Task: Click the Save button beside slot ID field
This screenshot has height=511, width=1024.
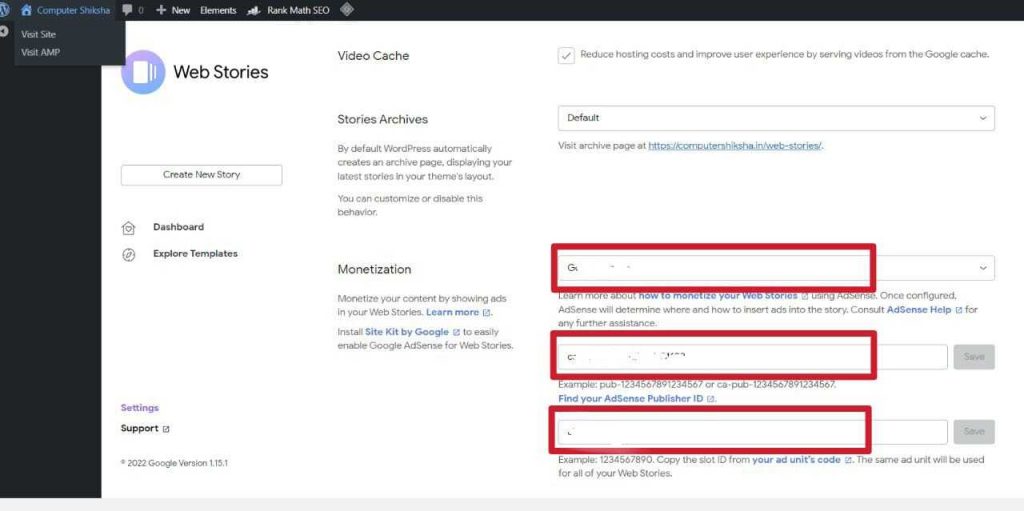Action: point(974,432)
